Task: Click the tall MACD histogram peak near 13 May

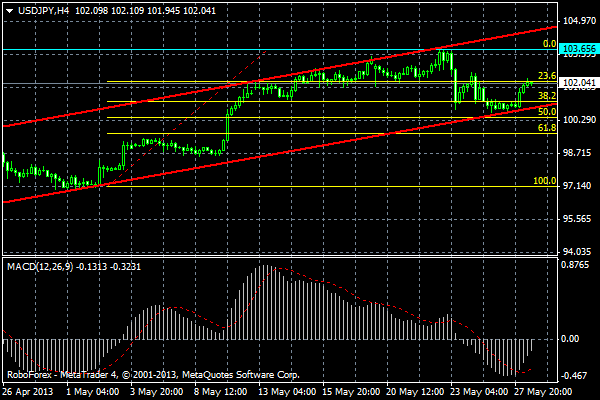Action: tap(265, 302)
